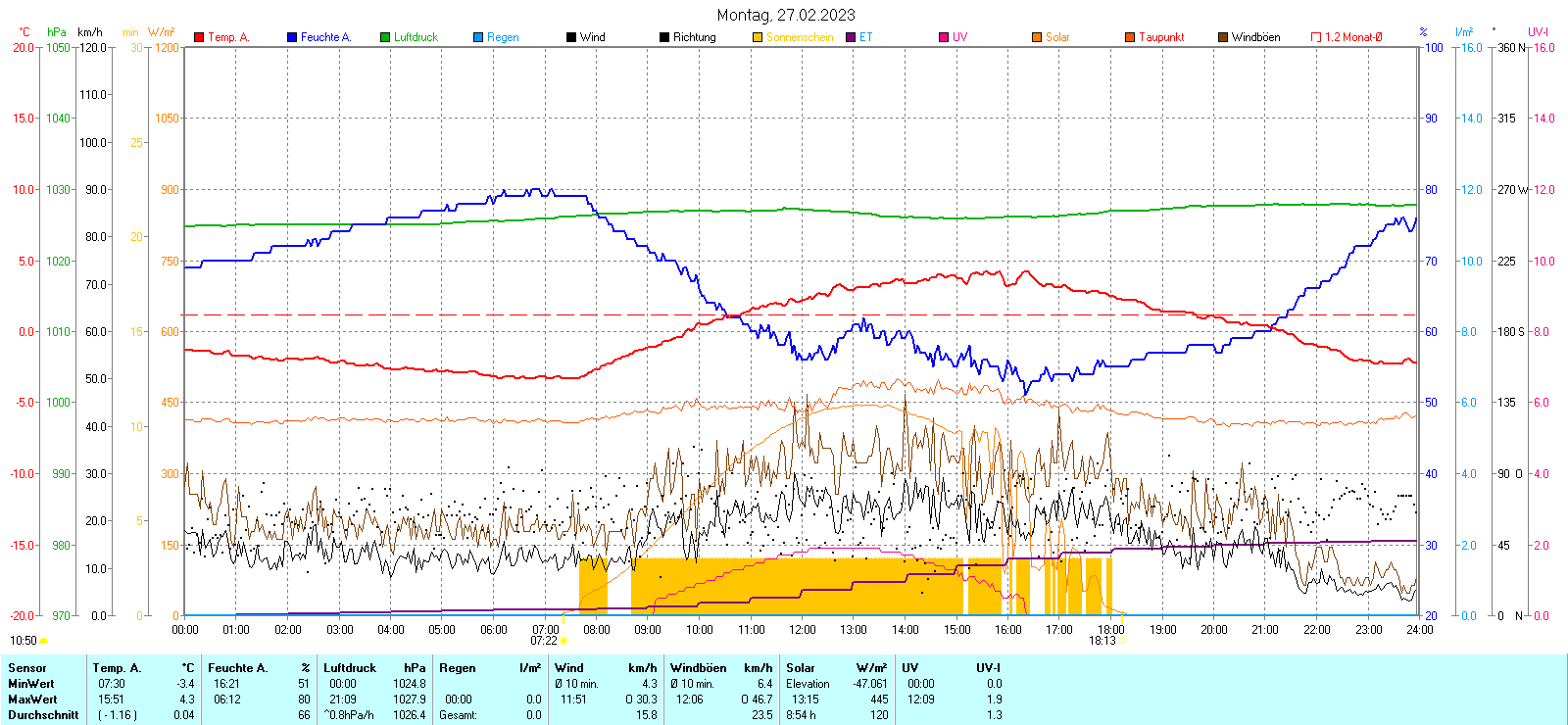The height and width of the screenshot is (725, 1568).
Task: Click the blue Feuchte A. legend square
Action: tap(292, 37)
